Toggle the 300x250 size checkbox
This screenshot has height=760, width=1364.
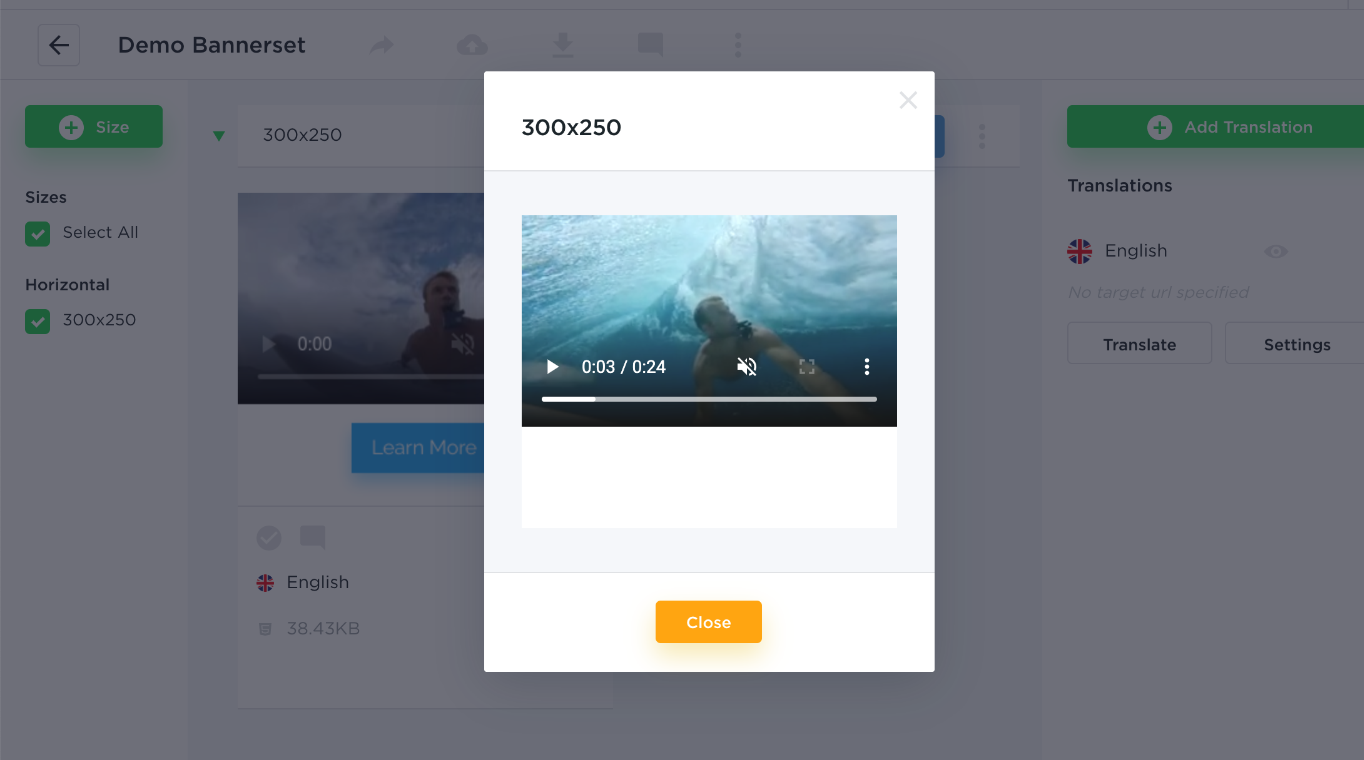38,321
